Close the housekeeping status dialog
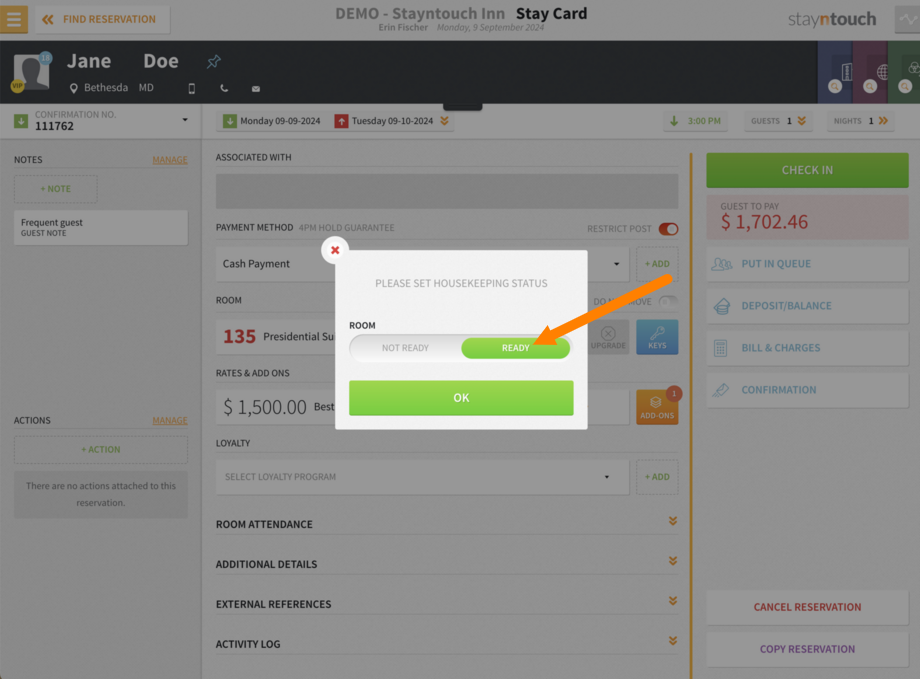This screenshot has width=920, height=679. pyautogui.click(x=335, y=250)
